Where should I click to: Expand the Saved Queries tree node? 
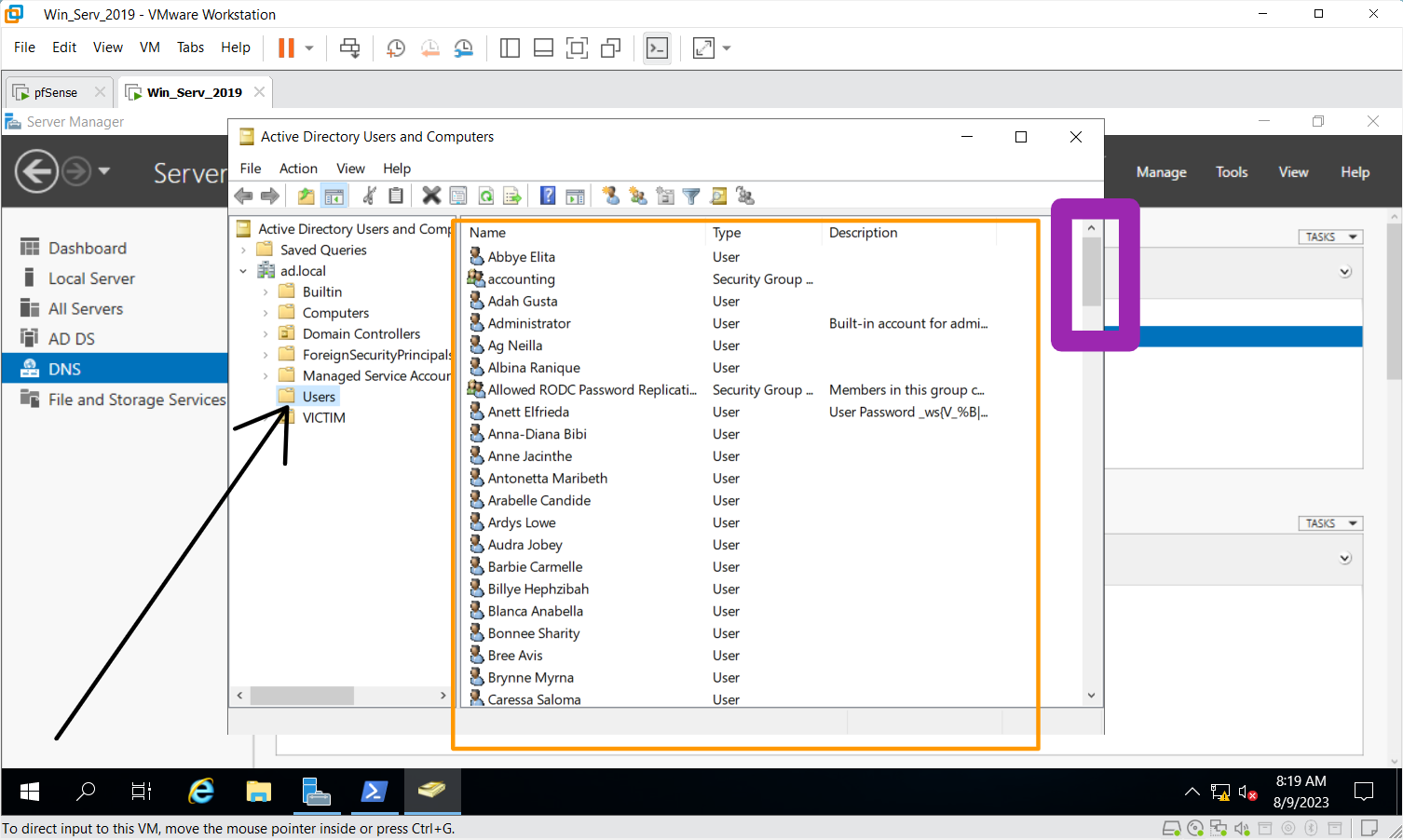tap(243, 250)
